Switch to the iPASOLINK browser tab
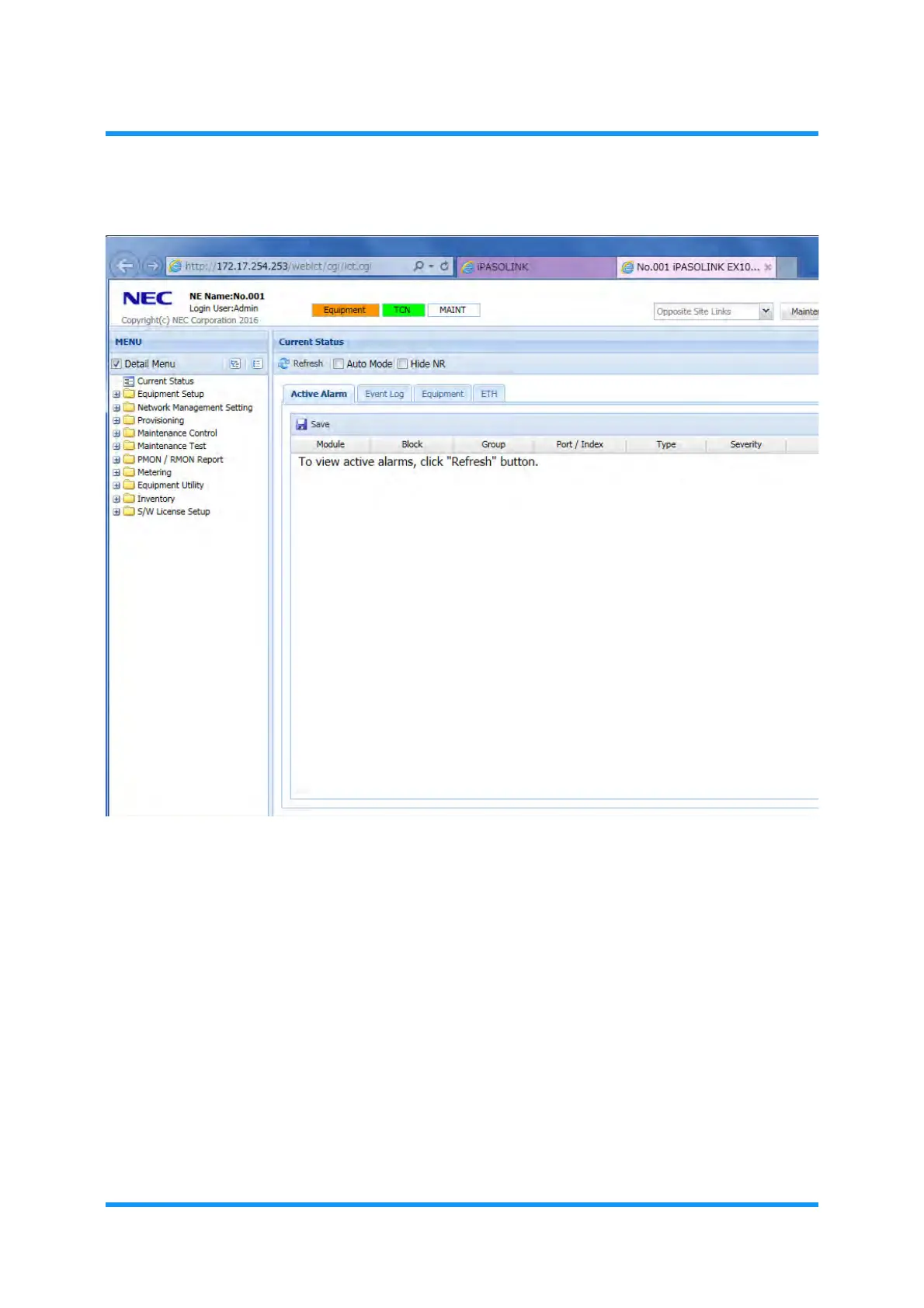Viewport: 924px width, 1308px height. (536, 266)
